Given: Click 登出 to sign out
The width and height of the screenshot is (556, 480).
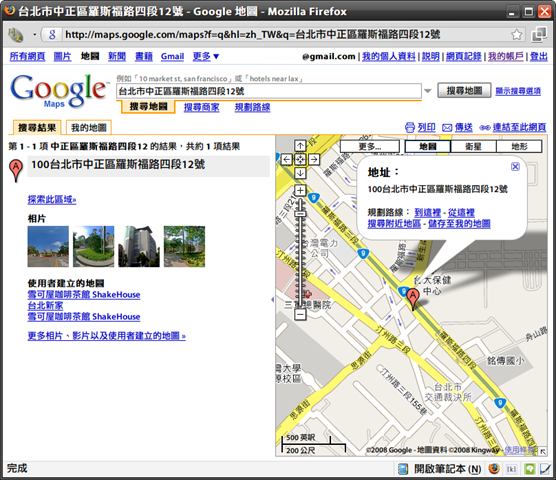Looking at the screenshot, I should coord(539,56).
